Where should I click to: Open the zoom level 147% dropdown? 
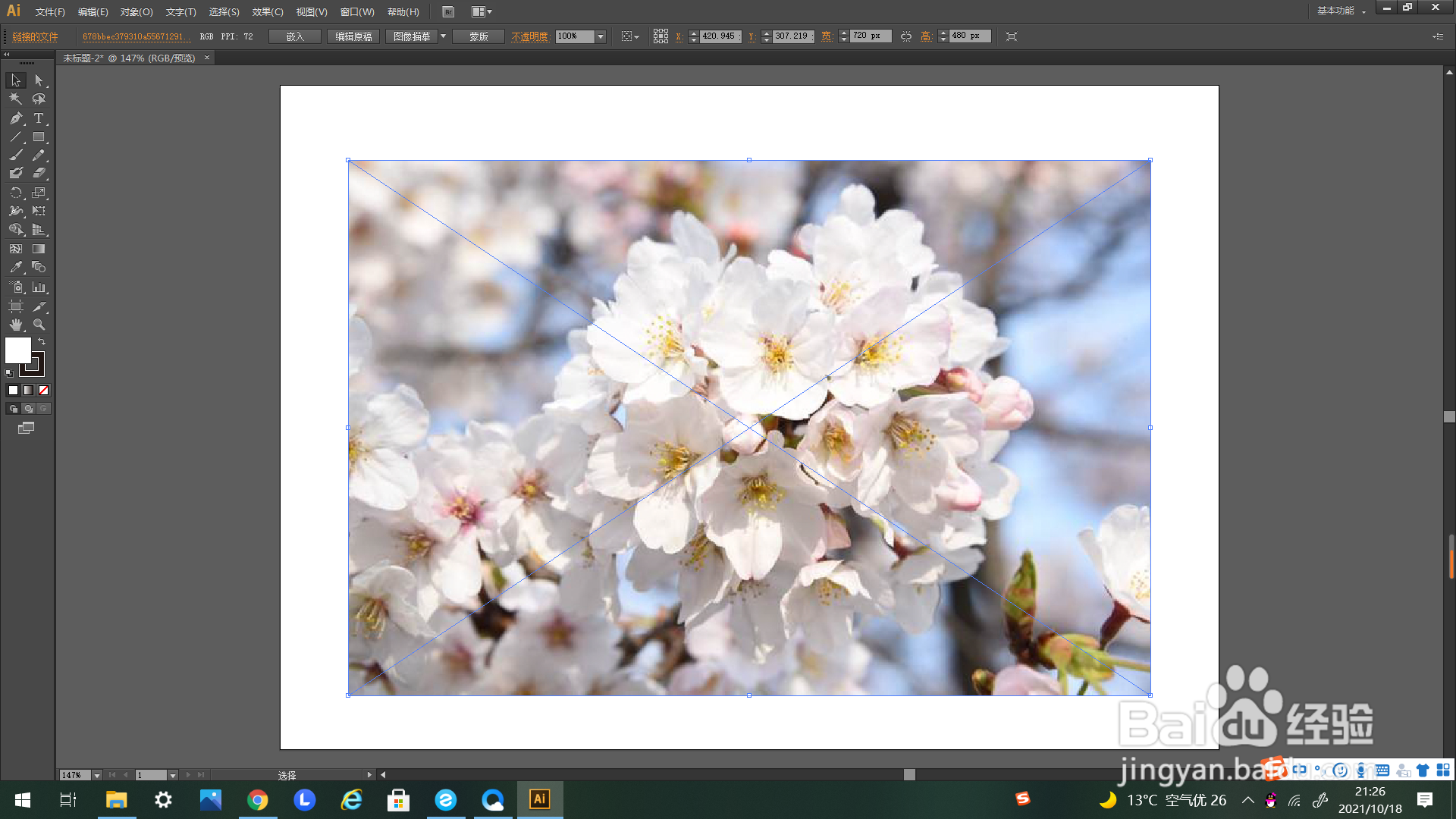pyautogui.click(x=97, y=775)
